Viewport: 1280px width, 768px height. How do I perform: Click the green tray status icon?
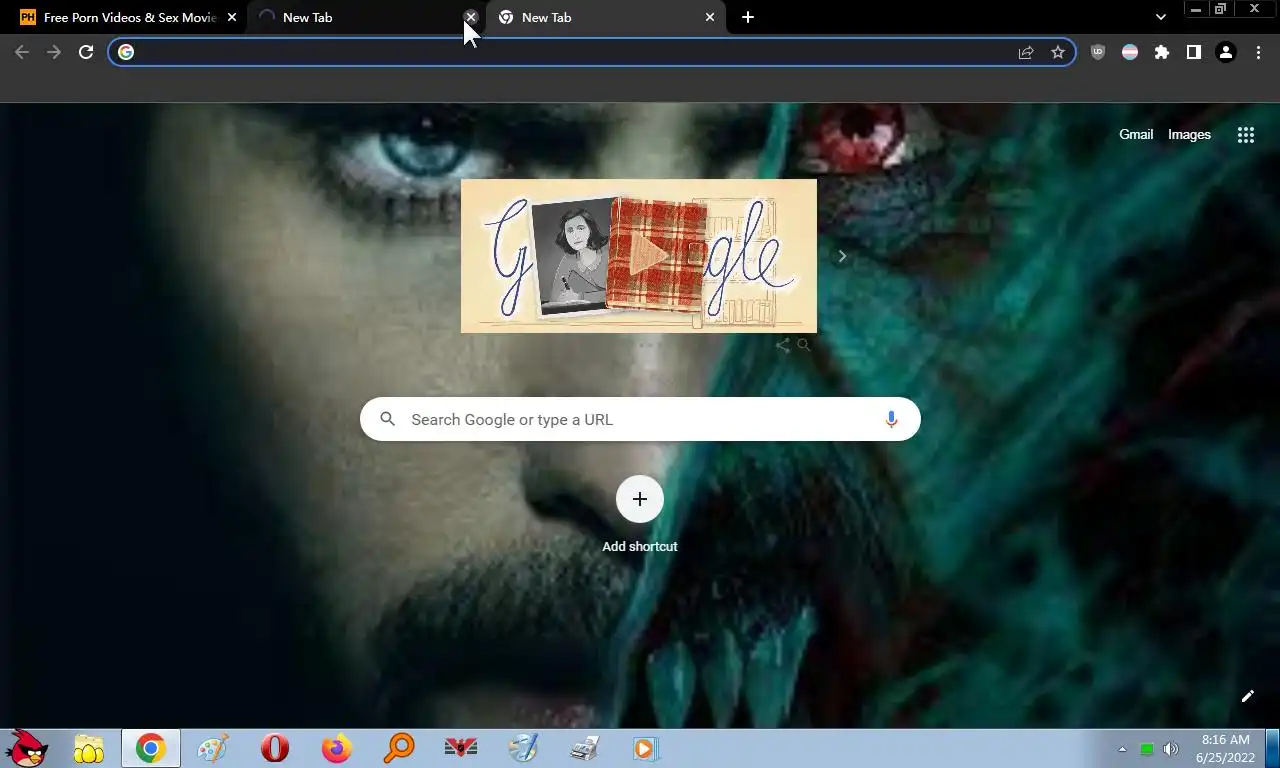point(1147,749)
